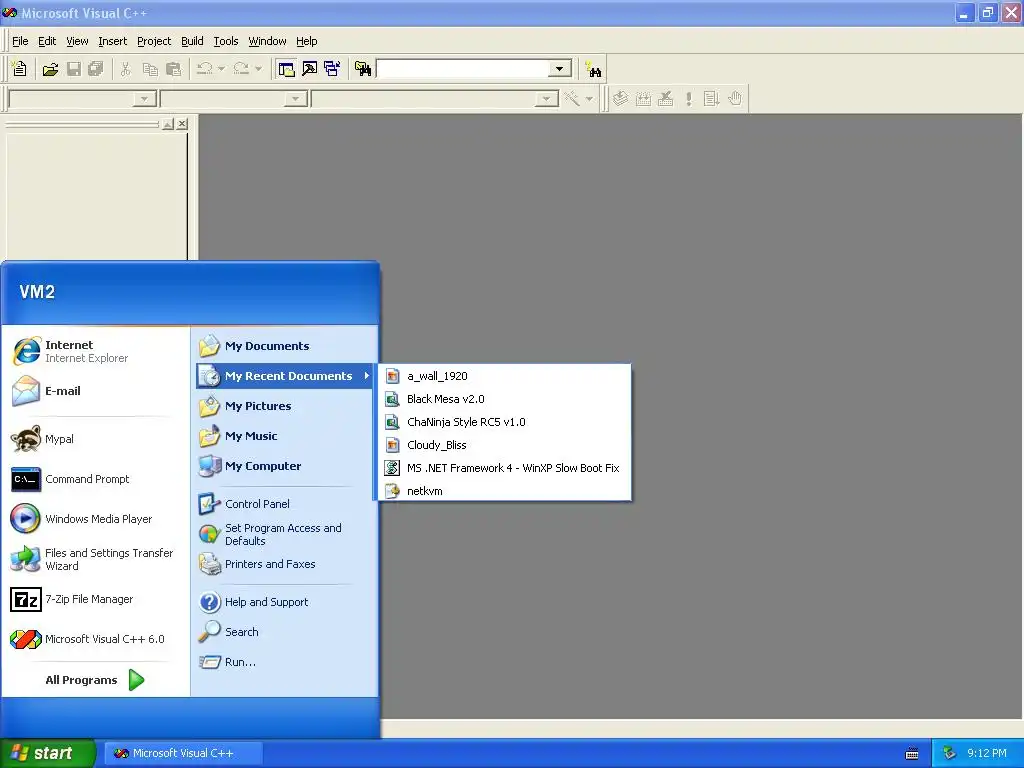The width and height of the screenshot is (1024, 768).
Task: Click the Compile toolbar icon
Action: (620, 99)
